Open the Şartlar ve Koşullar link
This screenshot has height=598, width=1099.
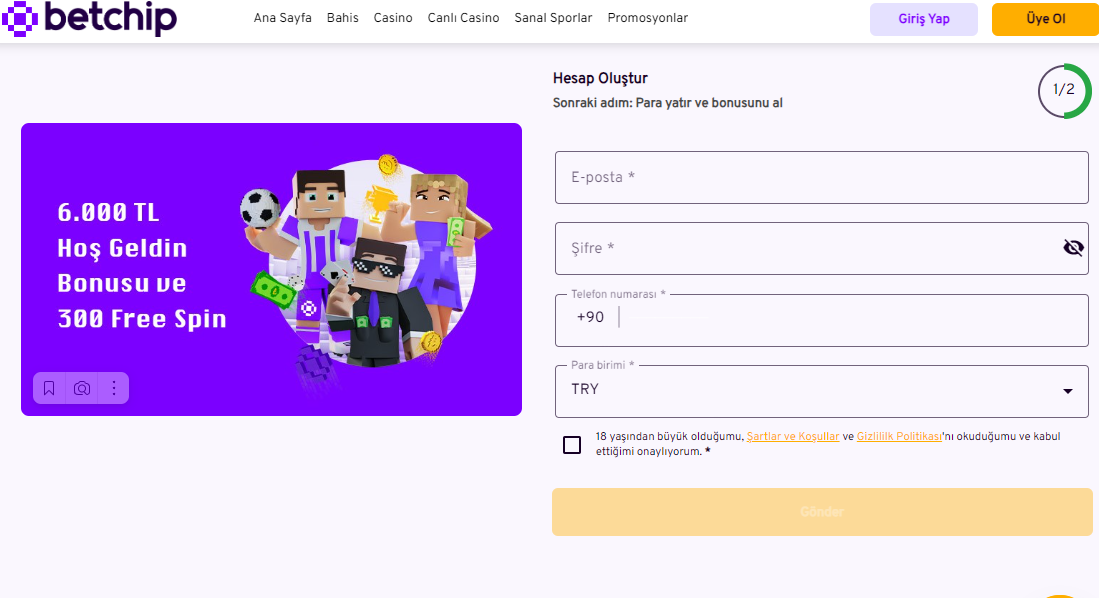(x=793, y=436)
